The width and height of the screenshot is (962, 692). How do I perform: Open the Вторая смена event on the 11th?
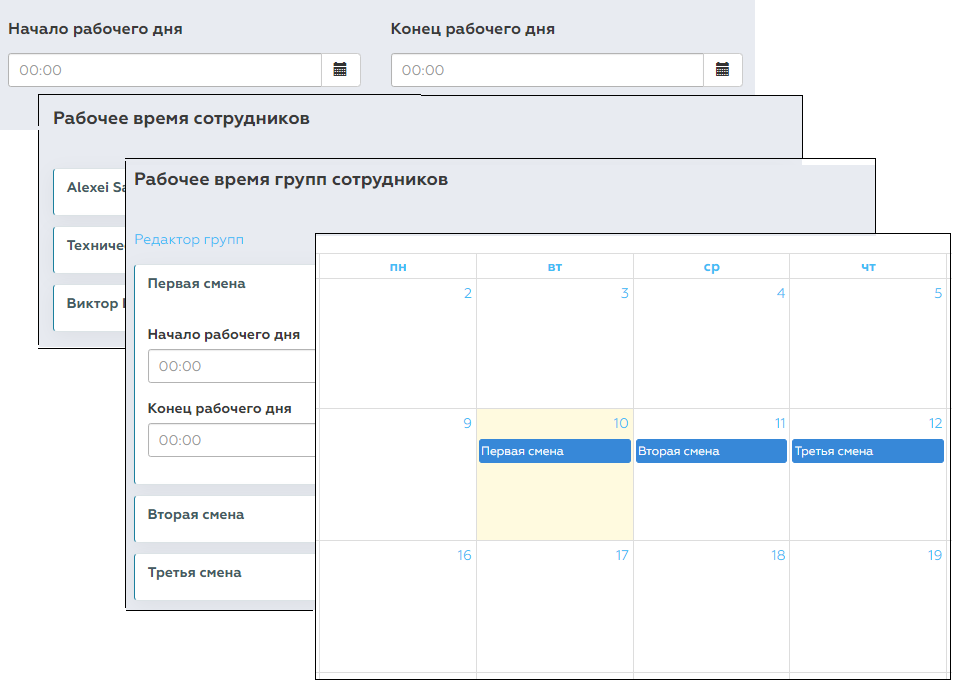[711, 451]
